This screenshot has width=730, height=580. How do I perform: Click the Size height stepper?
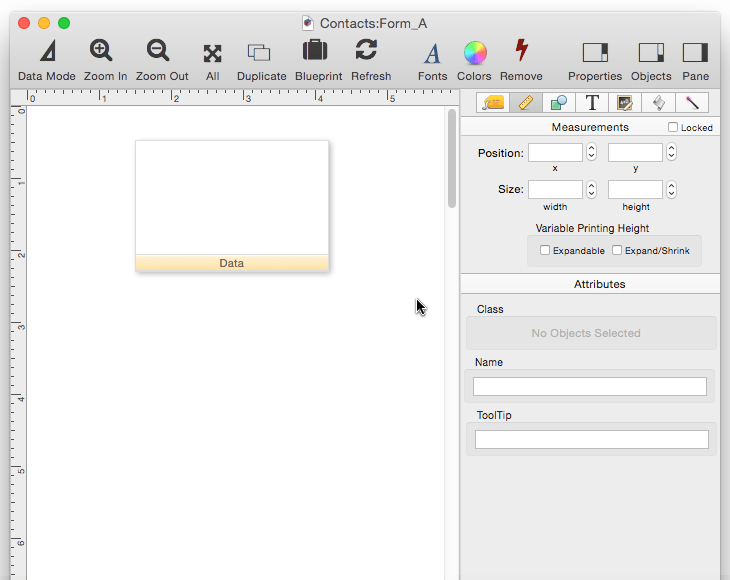(671, 189)
